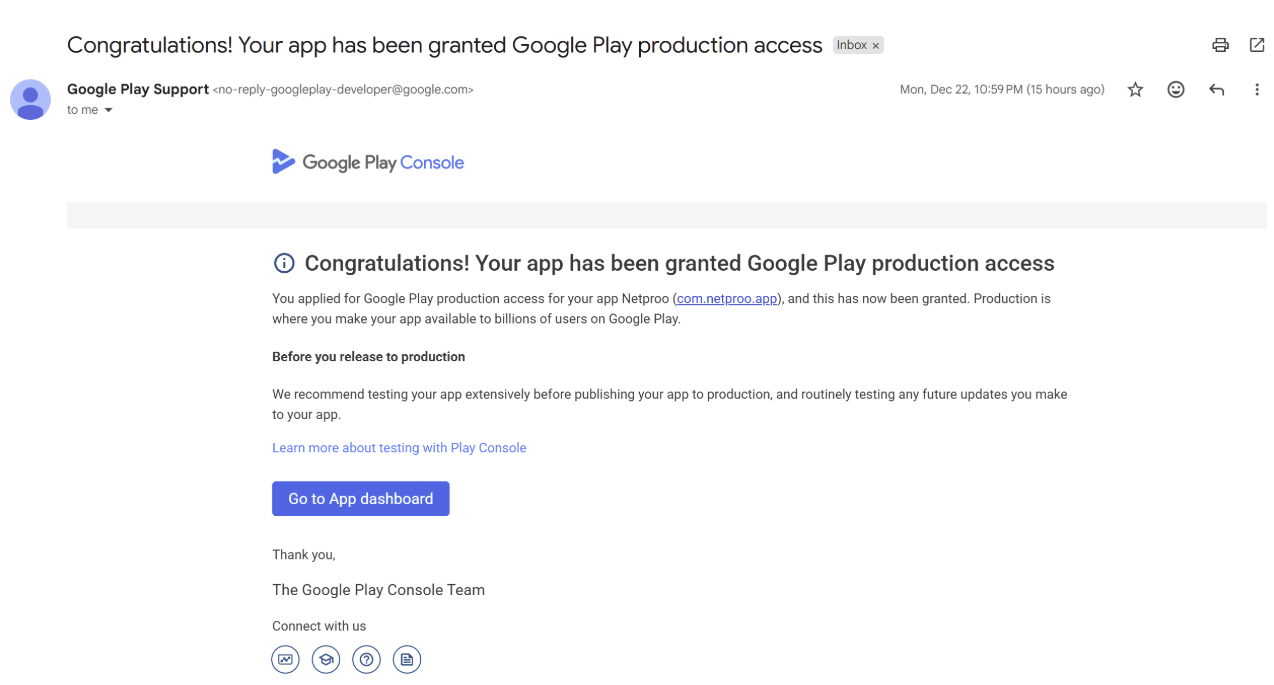
Task: Star this Google Play Support email
Action: 1135,90
